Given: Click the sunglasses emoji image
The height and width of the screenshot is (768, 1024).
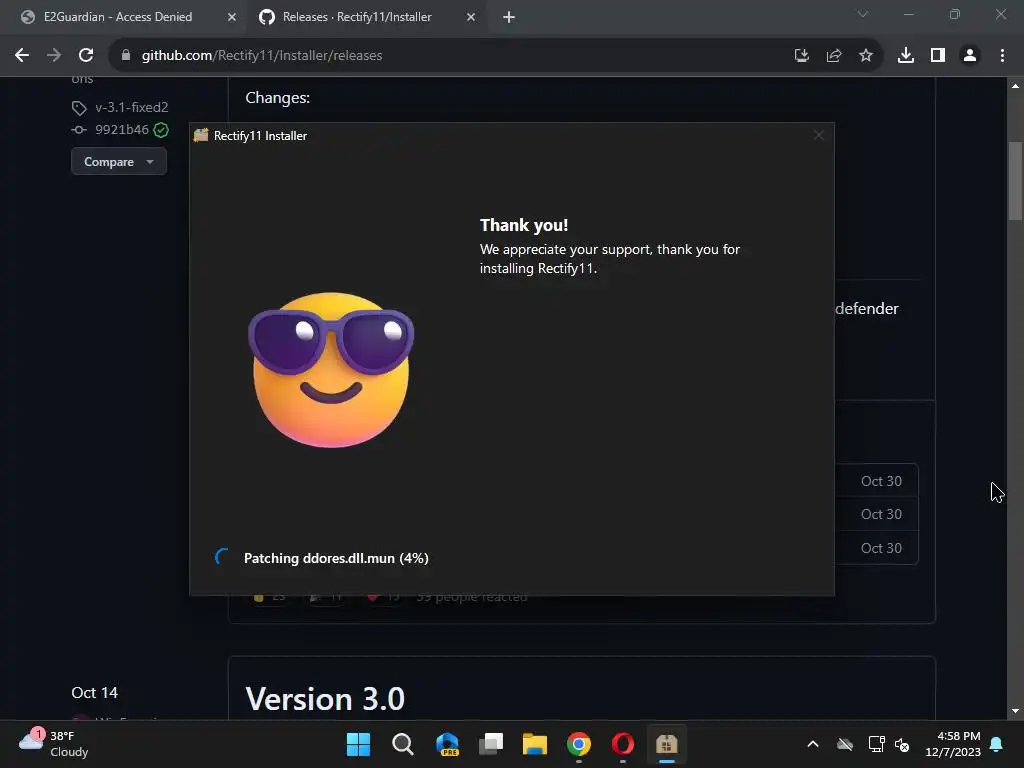Looking at the screenshot, I should click(x=331, y=369).
